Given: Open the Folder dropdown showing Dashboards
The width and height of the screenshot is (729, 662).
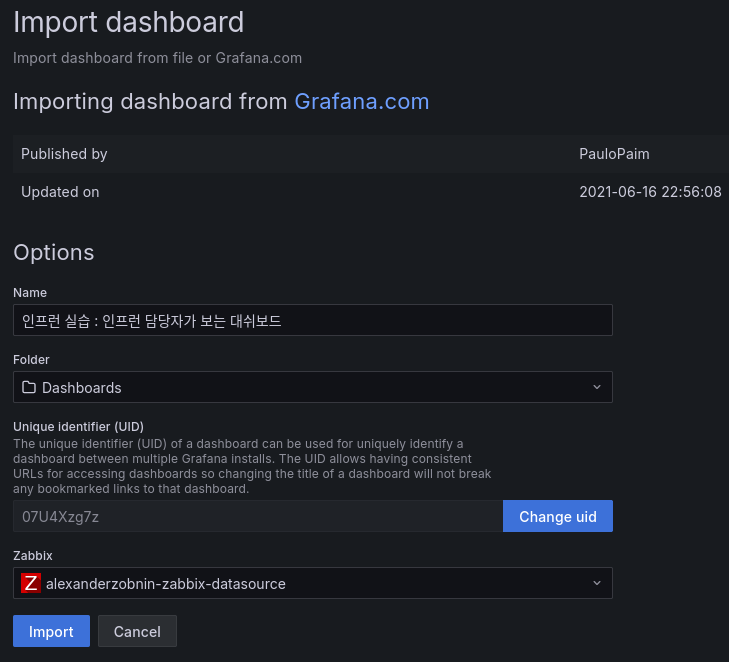Looking at the screenshot, I should click(x=313, y=387).
